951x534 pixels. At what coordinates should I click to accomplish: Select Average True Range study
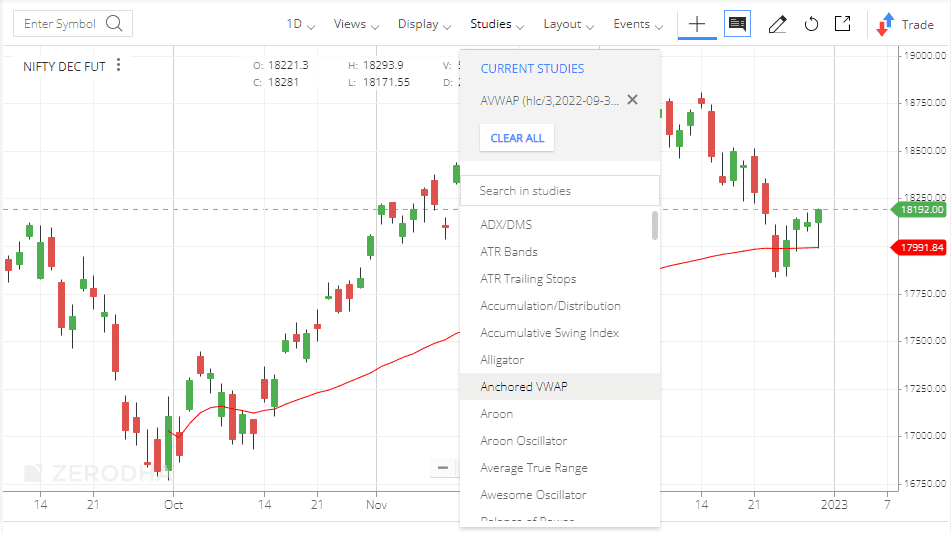tap(560, 467)
